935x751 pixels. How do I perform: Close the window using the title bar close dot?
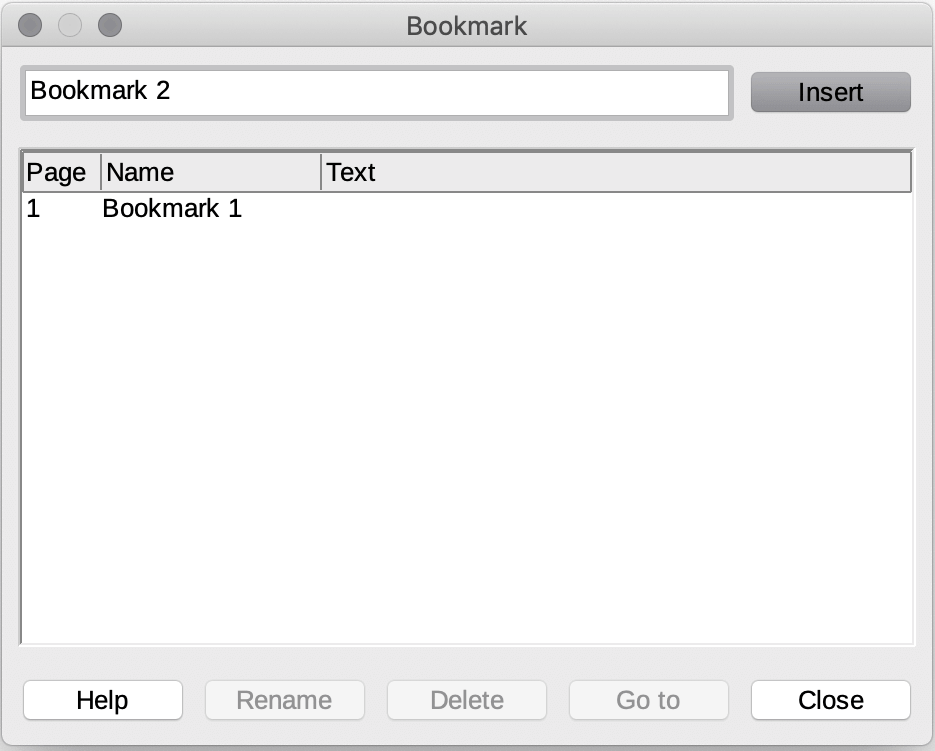click(31, 25)
